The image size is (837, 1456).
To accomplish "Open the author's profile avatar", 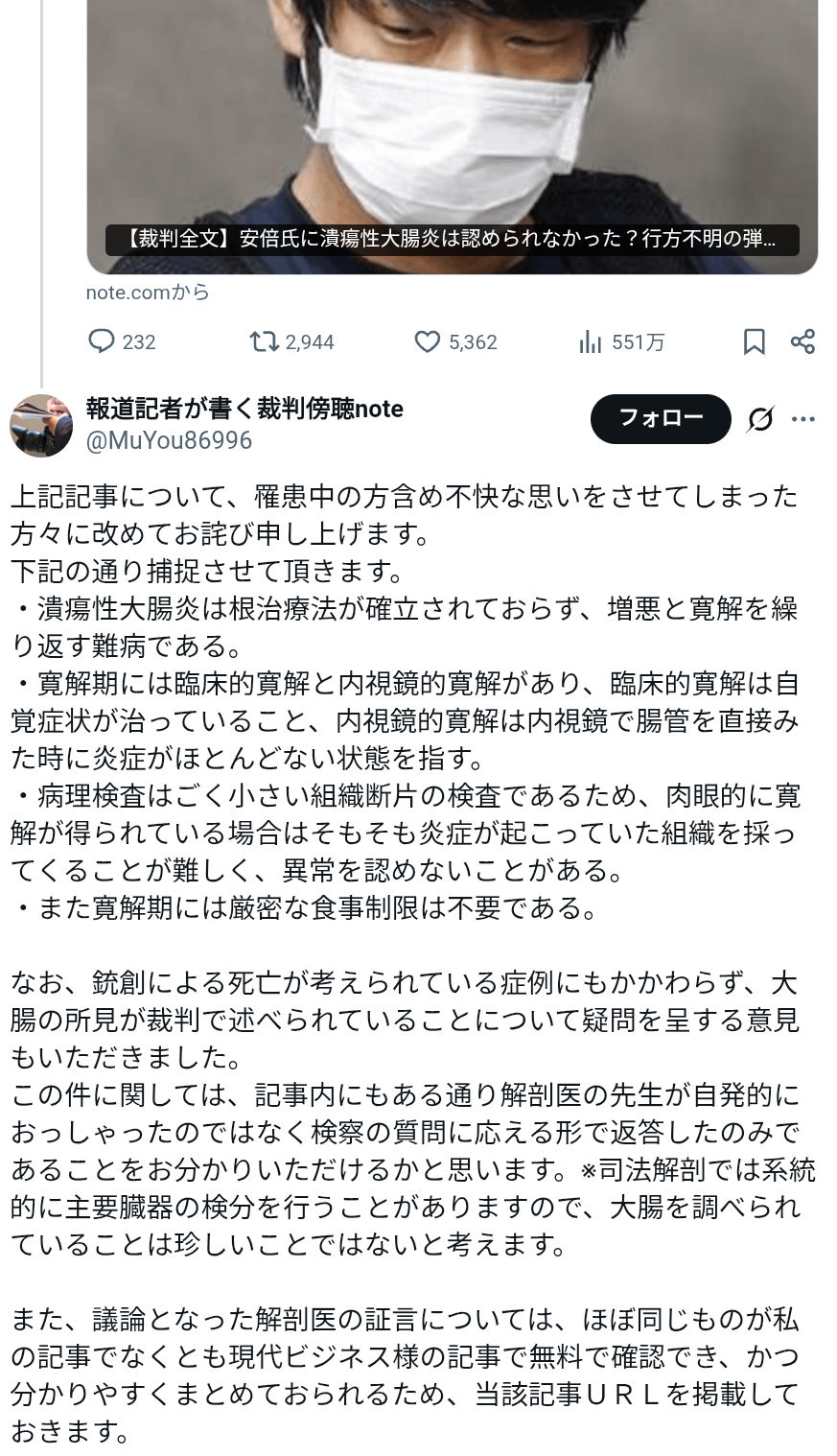I will (x=41, y=425).
